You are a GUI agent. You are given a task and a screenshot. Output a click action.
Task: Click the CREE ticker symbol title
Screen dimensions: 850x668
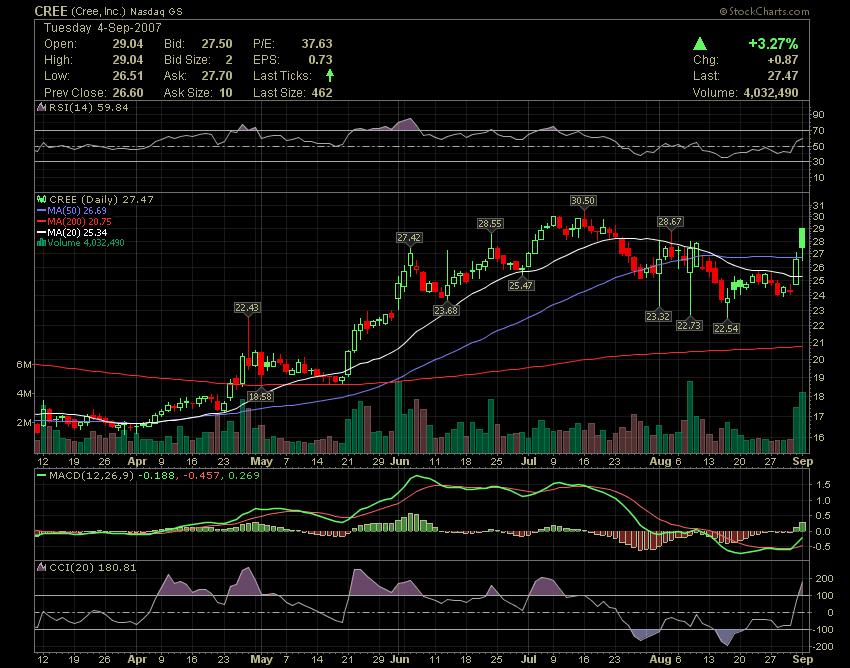click(51, 11)
